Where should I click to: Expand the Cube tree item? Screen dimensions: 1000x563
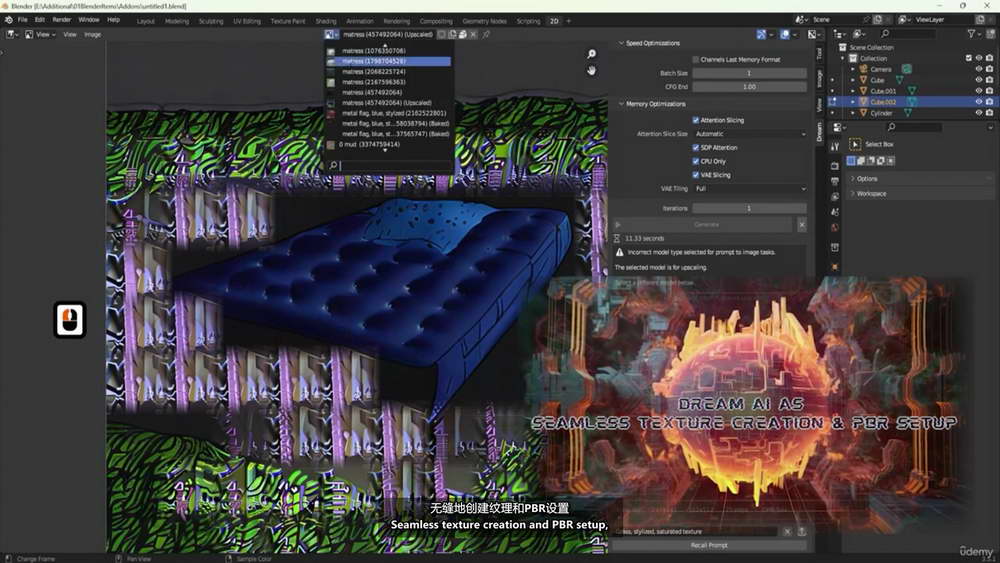coord(853,80)
